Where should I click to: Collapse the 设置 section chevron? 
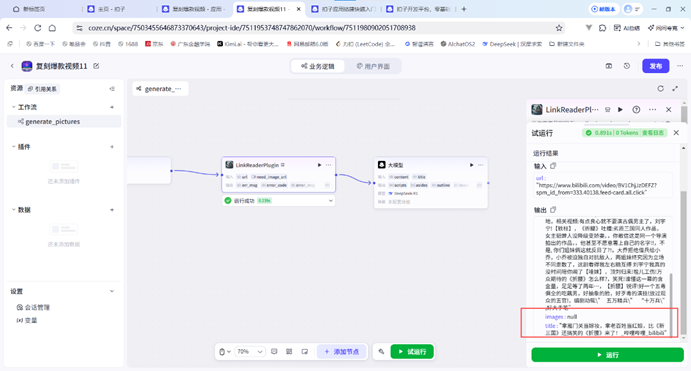click(x=112, y=291)
